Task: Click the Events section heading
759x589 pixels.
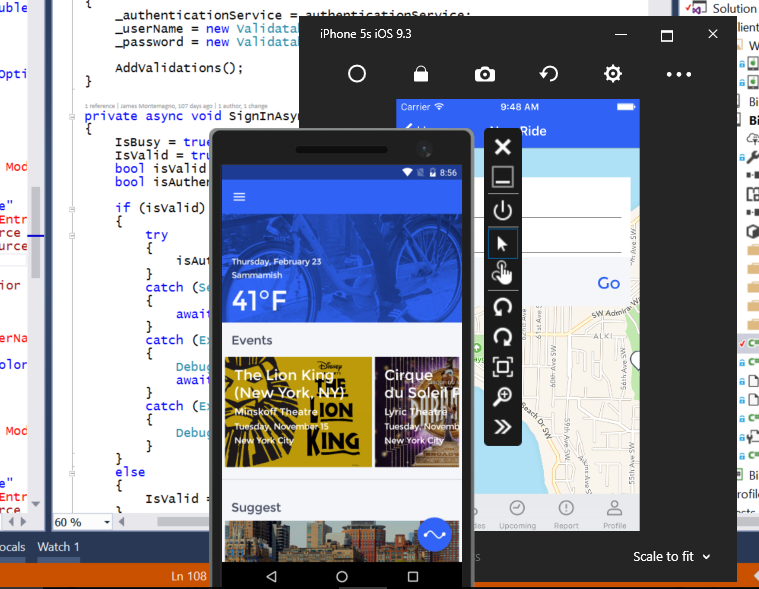Action: coord(252,340)
